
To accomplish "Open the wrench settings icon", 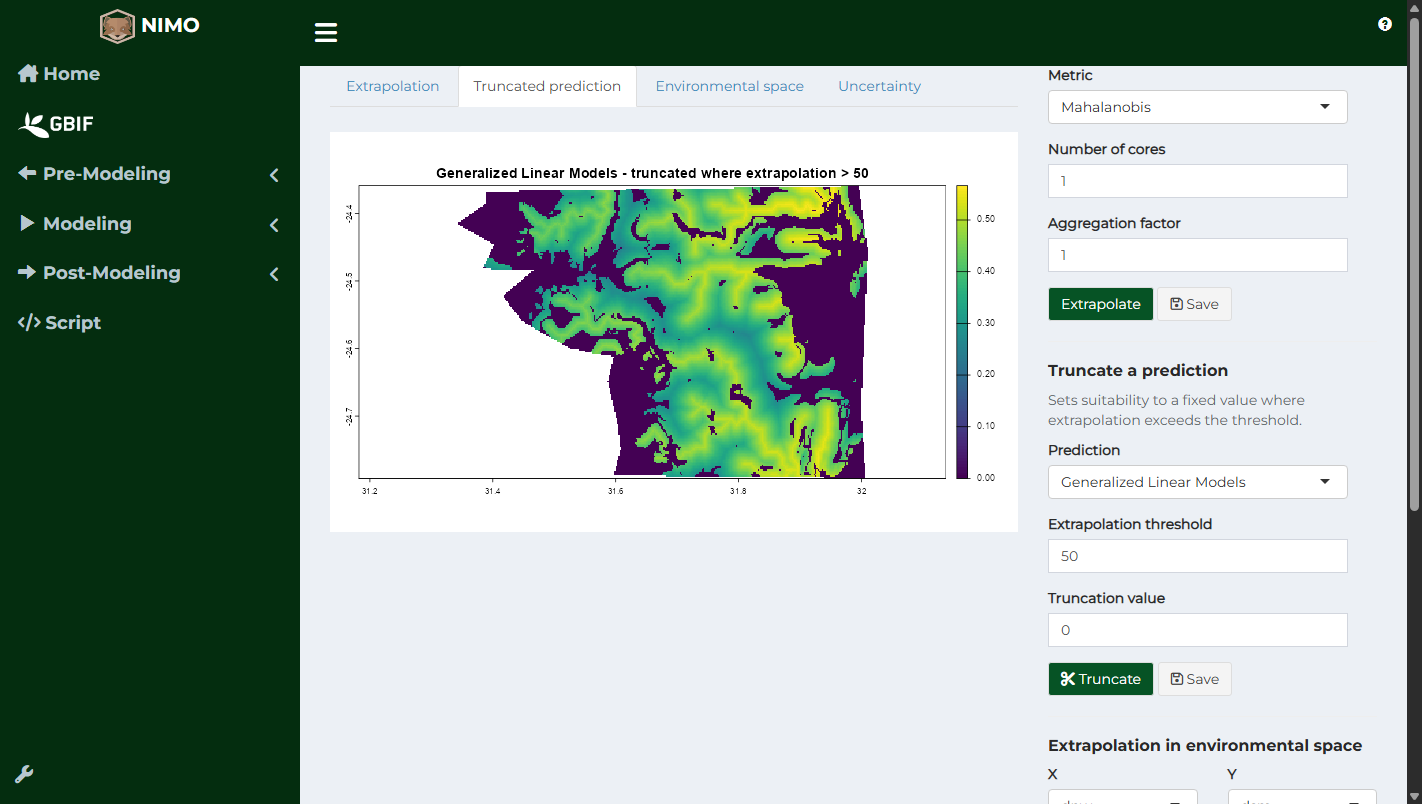I will coord(25,774).
